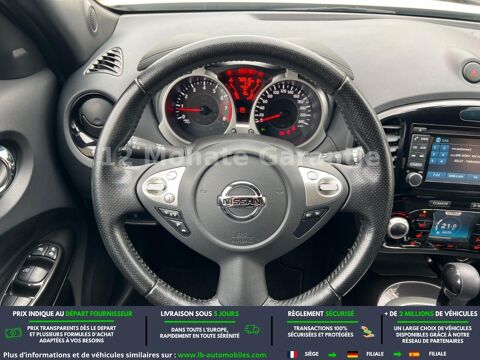Click '+ DE 2 MILLIONS DE VÉHICULES' heading

431,314
